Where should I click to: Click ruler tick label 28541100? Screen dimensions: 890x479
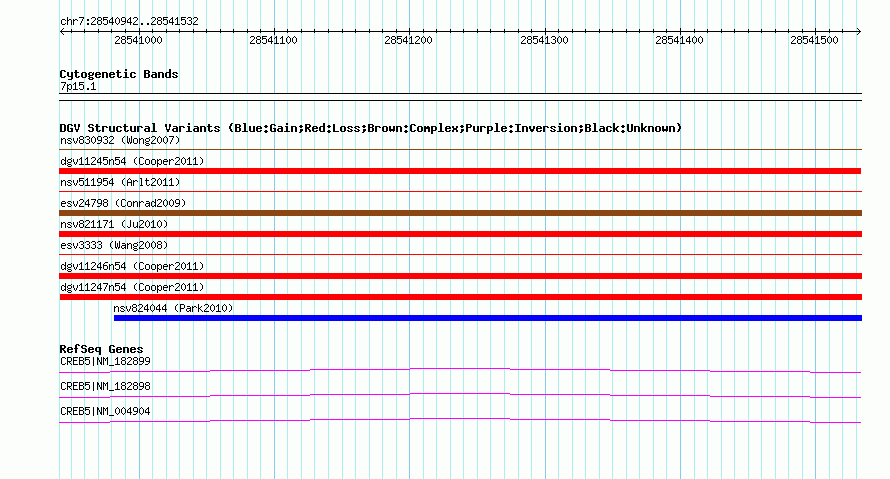click(273, 40)
